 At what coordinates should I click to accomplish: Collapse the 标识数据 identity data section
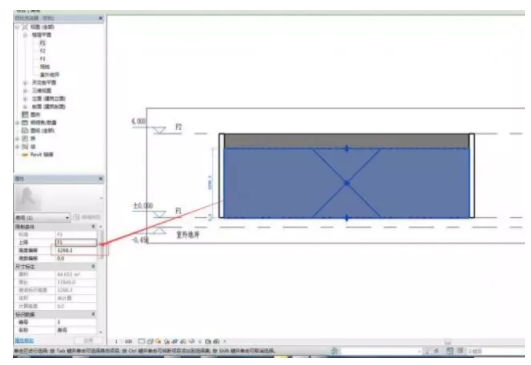(93, 315)
